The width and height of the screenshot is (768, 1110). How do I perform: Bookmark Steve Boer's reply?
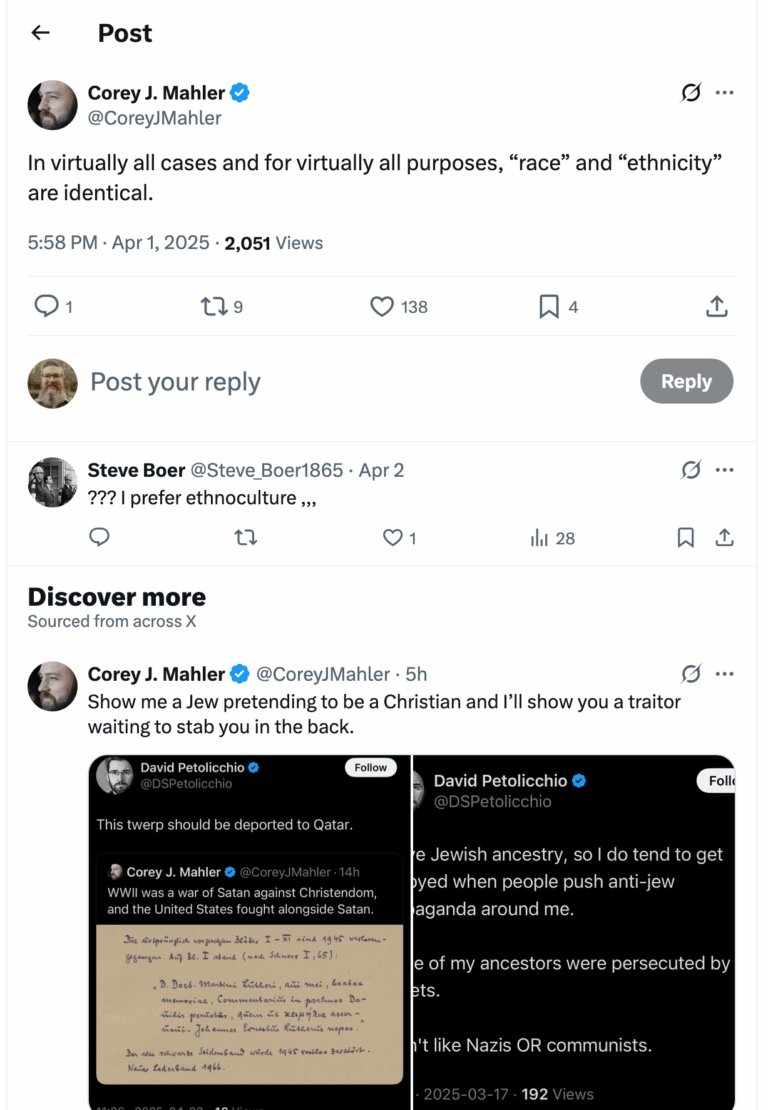tap(686, 538)
